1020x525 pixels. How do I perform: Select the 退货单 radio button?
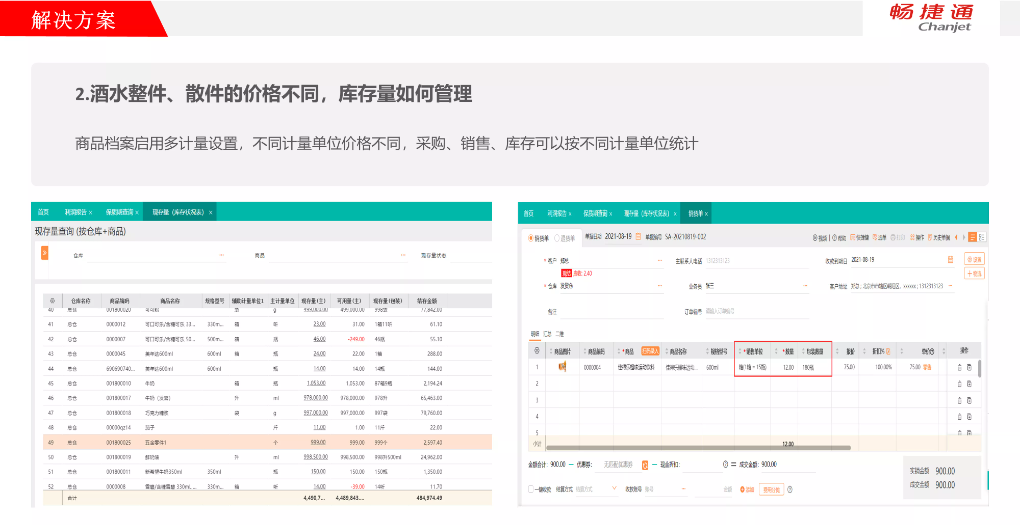557,238
